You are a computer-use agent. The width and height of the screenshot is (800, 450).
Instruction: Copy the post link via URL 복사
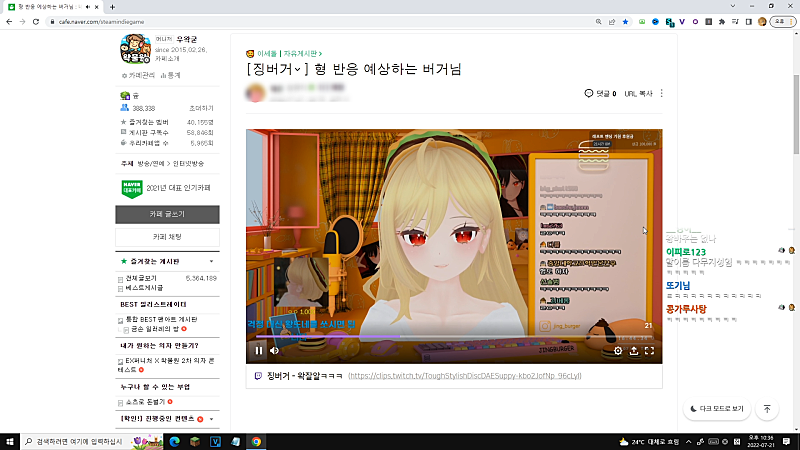(x=638, y=94)
